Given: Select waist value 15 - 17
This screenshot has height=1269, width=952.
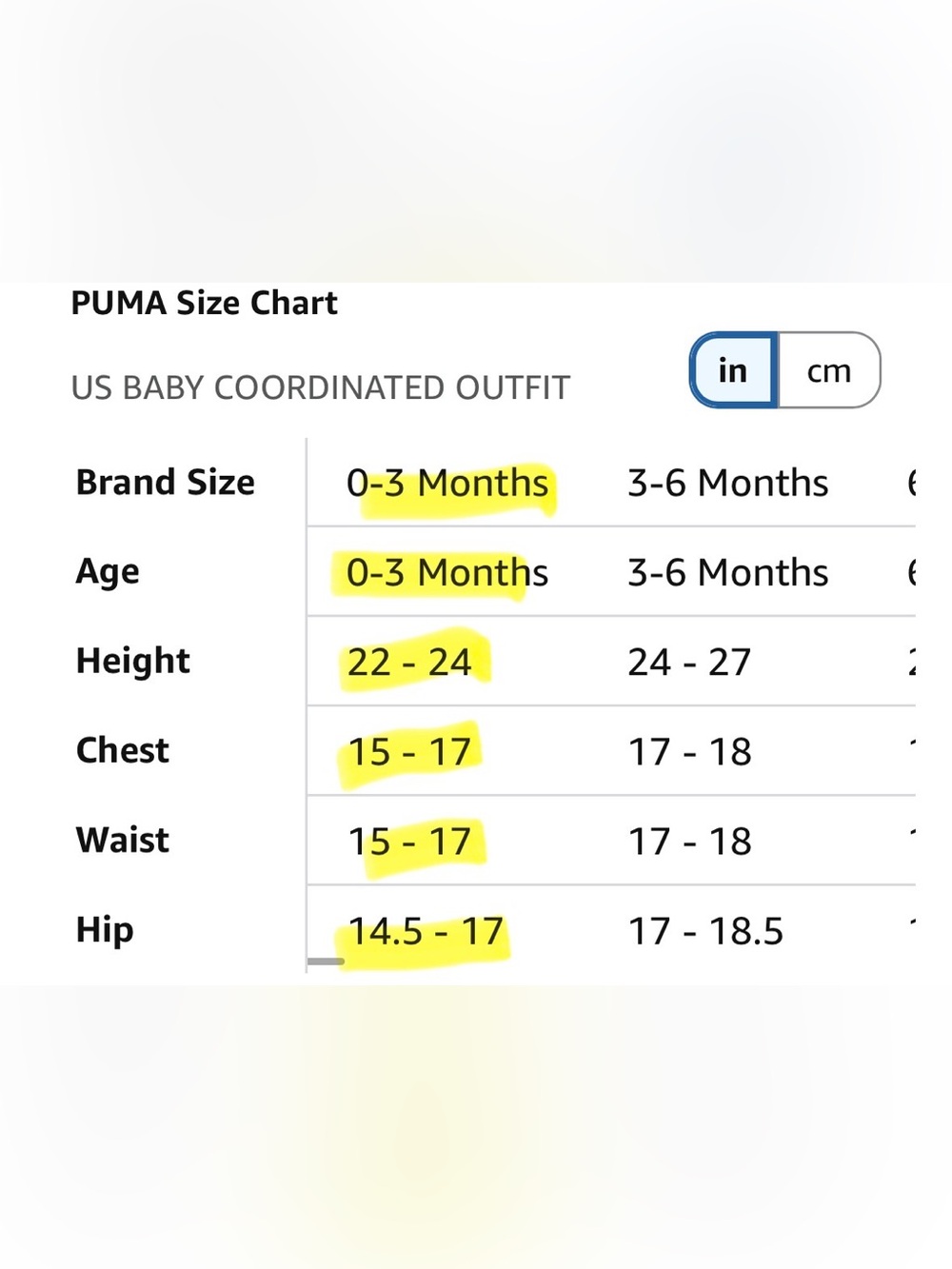Looking at the screenshot, I should 409,842.
